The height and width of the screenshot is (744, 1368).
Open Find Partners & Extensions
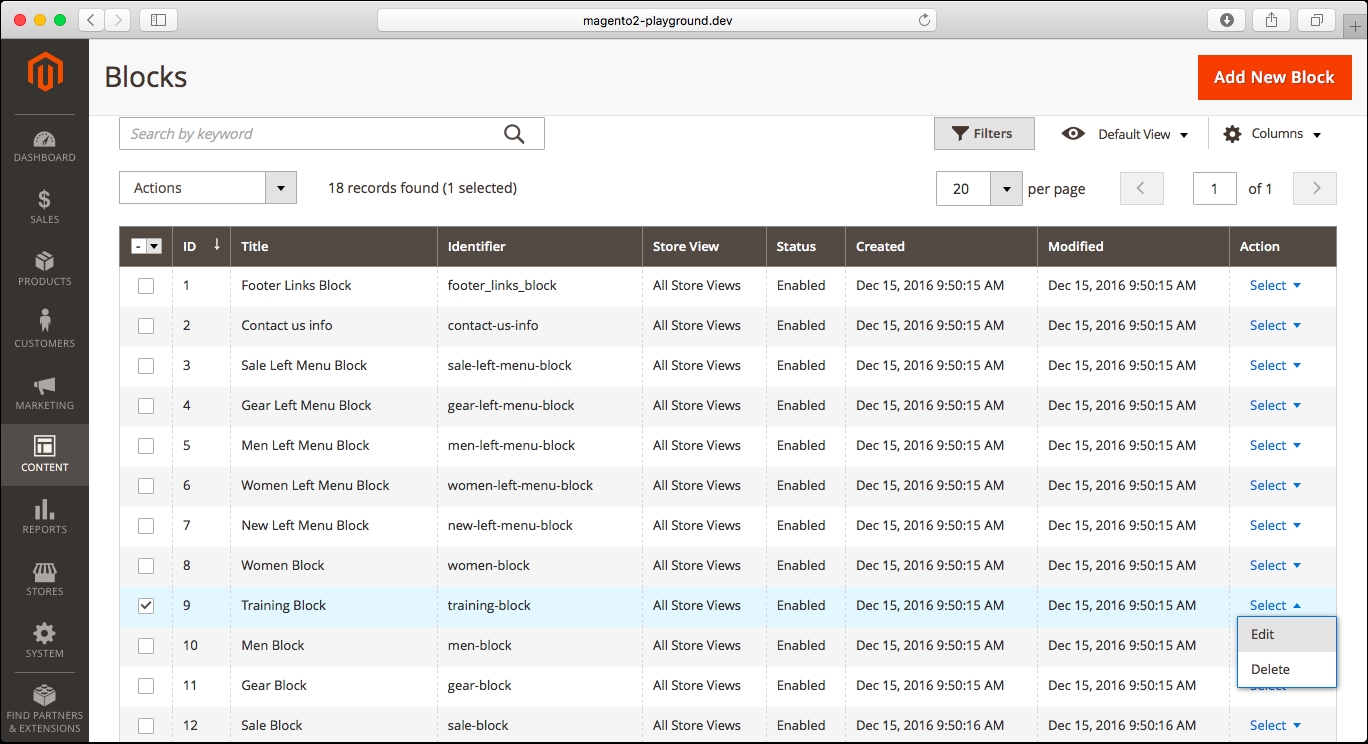pyautogui.click(x=44, y=710)
